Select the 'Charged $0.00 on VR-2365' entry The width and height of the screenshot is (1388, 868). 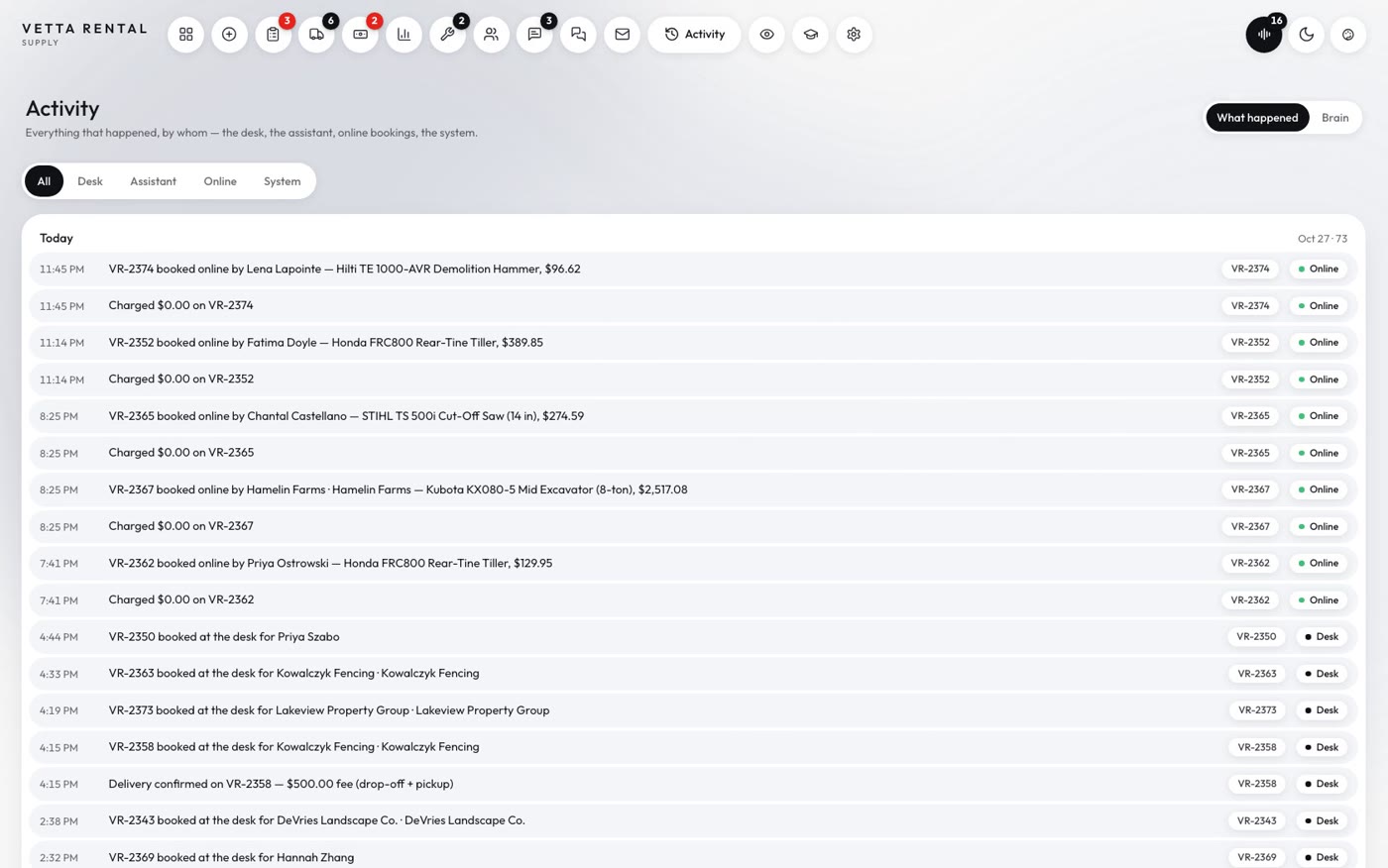point(693,453)
